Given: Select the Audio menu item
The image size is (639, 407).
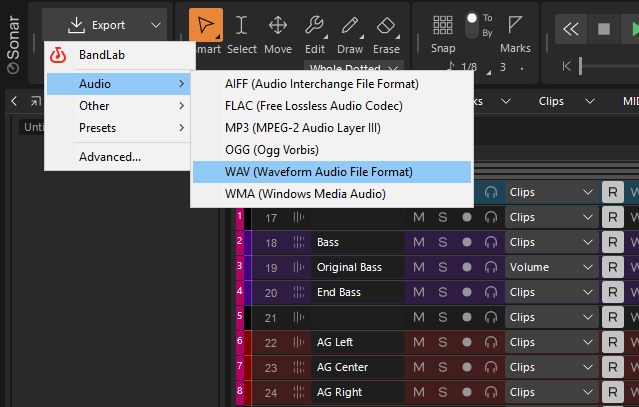Looking at the screenshot, I should 118,84.
